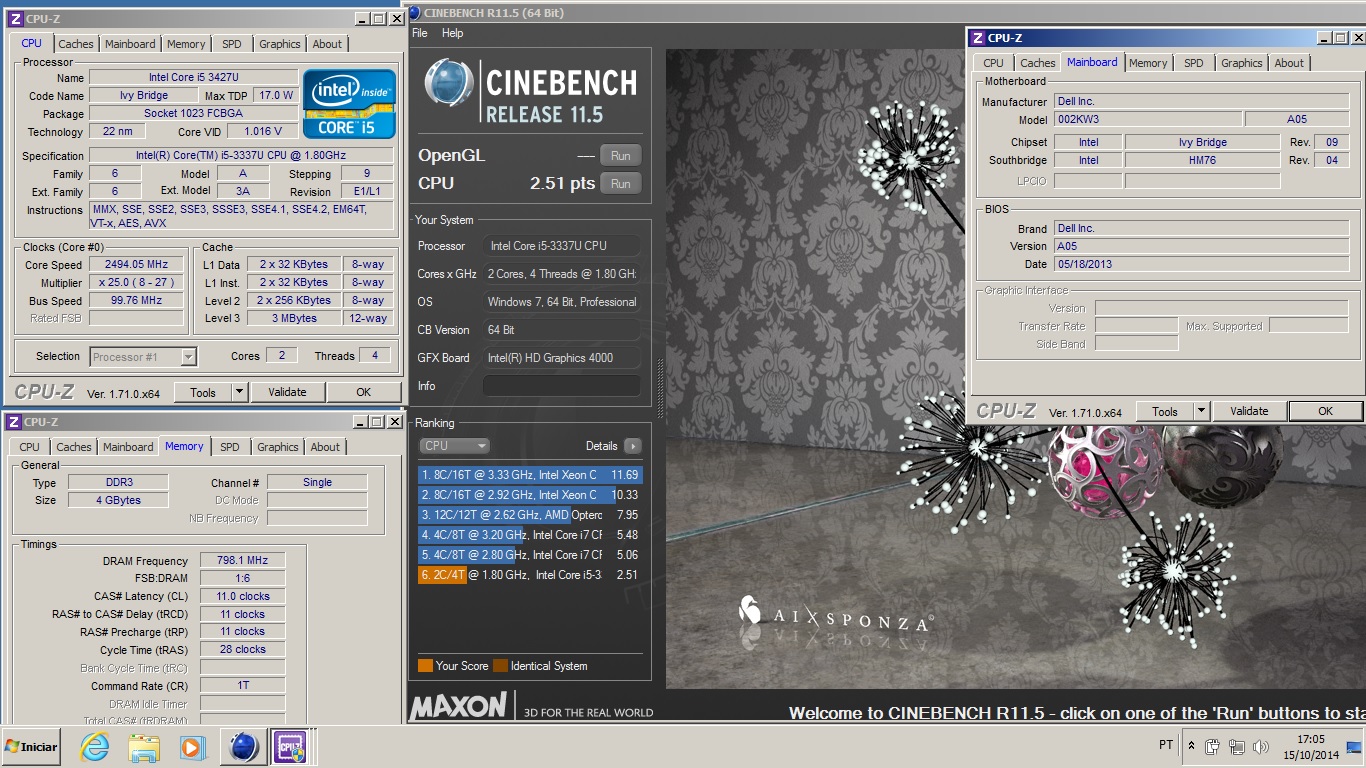Screen dimensions: 1366x768
Task: Open the CPU tab in bottom-left CPU-Z
Action: (x=30, y=447)
